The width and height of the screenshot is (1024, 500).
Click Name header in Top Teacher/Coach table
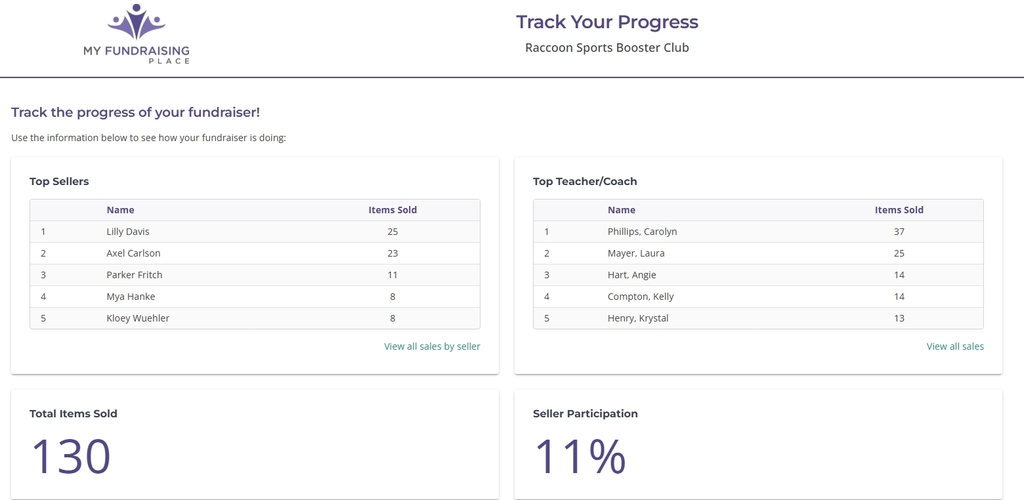tap(621, 210)
